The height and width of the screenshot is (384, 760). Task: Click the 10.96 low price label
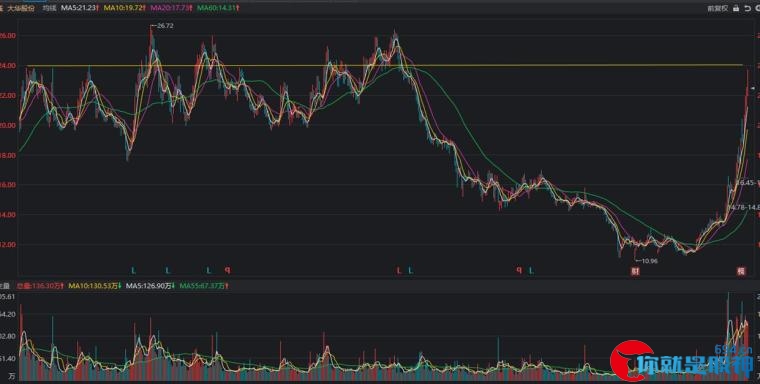(x=649, y=261)
